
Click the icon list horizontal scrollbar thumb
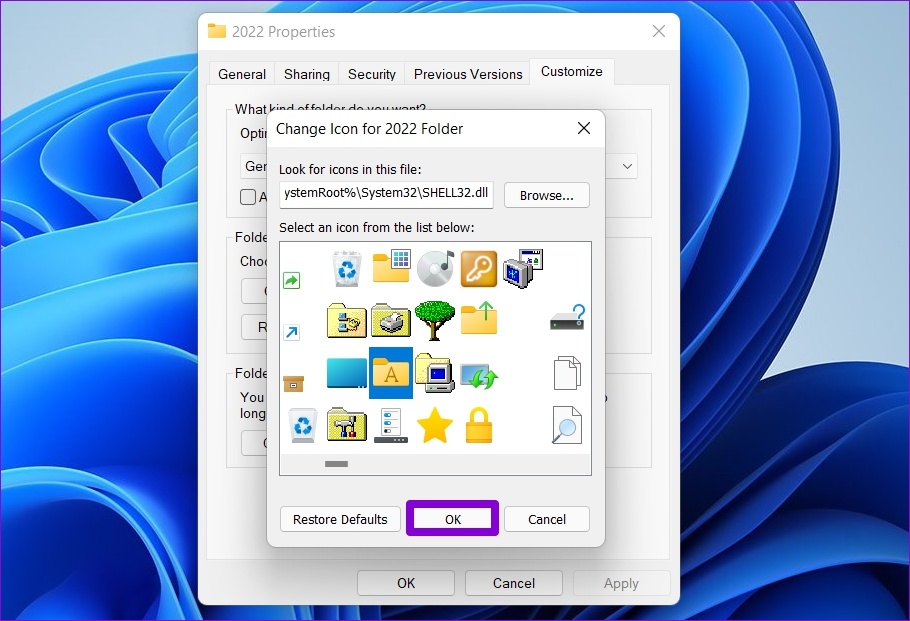coord(337,464)
